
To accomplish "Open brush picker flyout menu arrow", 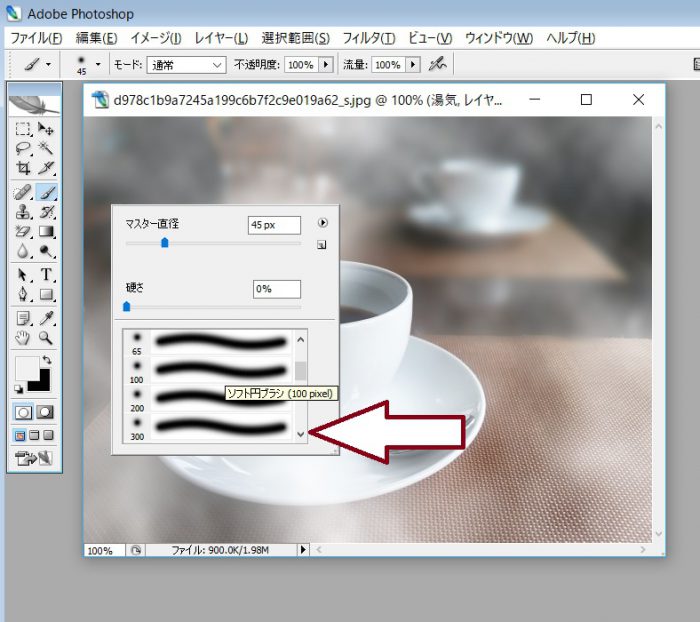I will 322,222.
